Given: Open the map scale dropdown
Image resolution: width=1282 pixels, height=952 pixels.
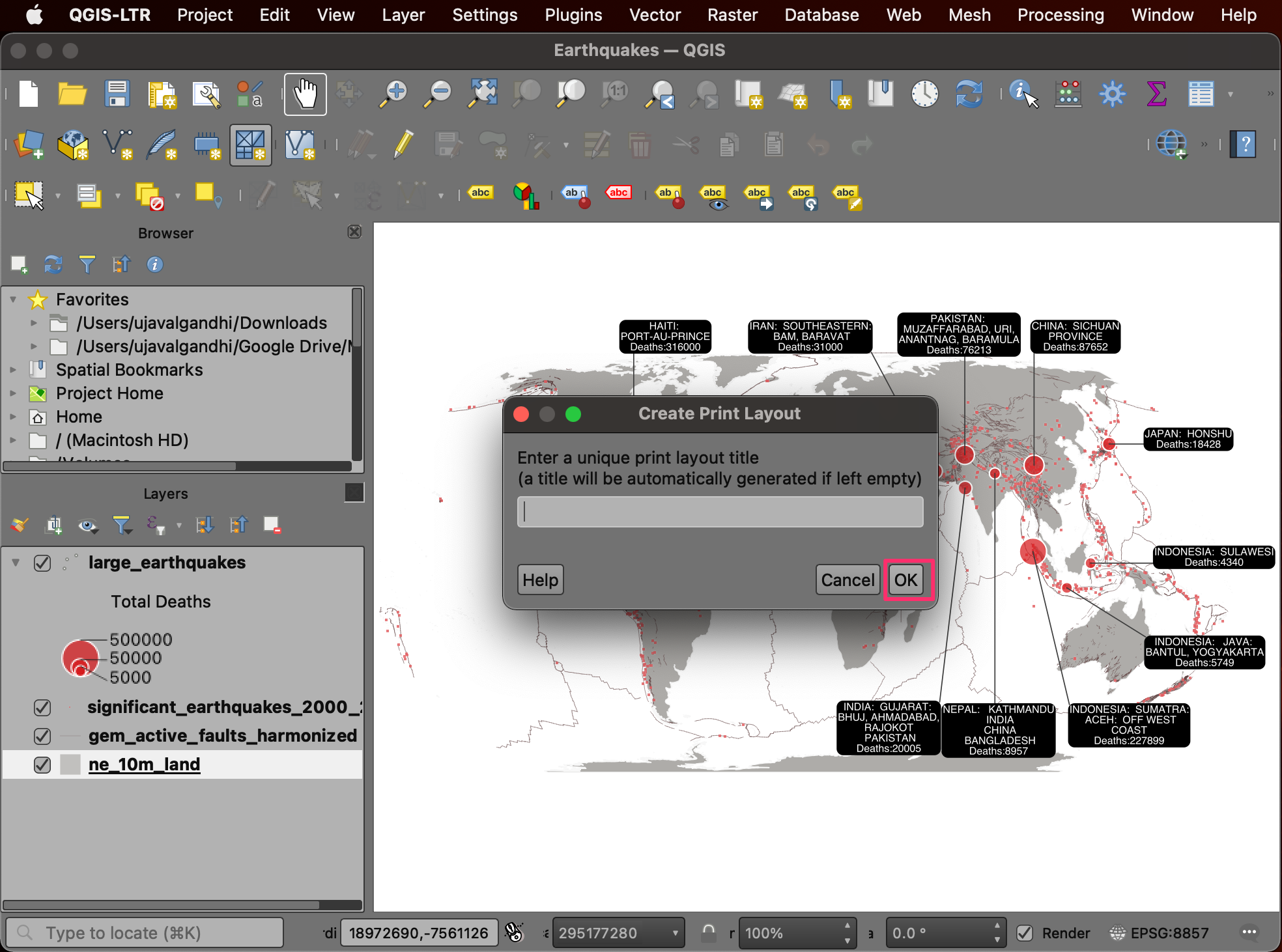Looking at the screenshot, I should tap(676, 933).
